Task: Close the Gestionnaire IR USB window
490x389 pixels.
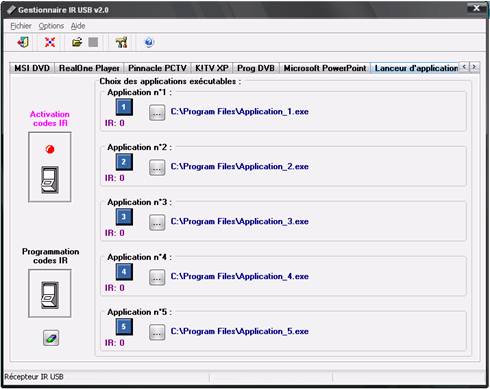Action: click(477, 8)
